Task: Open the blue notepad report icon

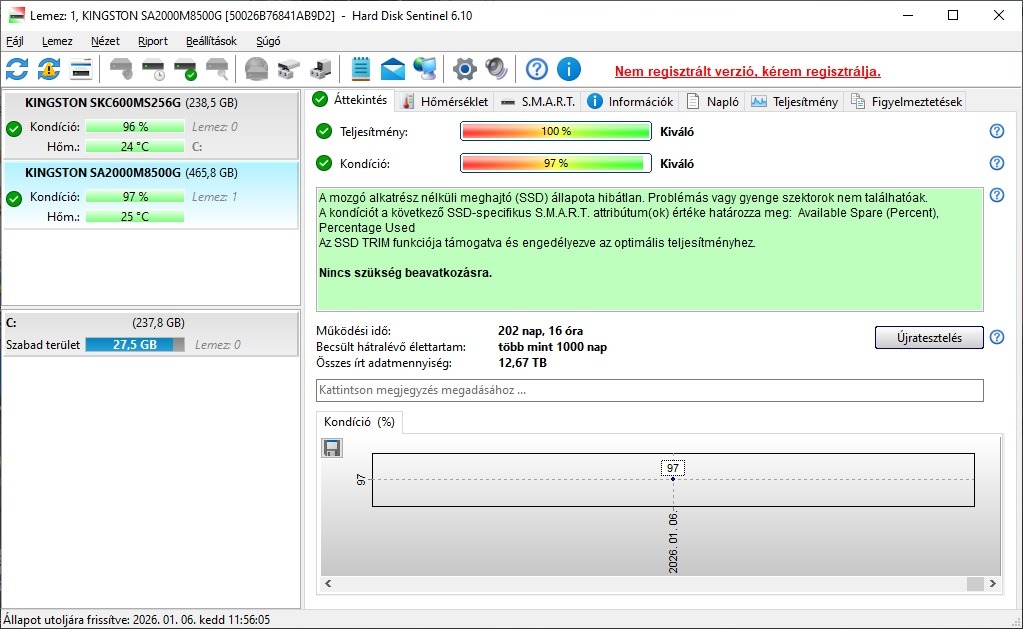Action: [x=361, y=69]
